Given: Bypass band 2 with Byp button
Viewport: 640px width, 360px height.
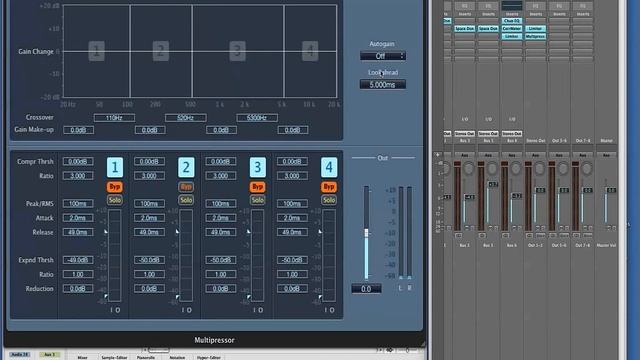Looking at the screenshot, I should coord(186,187).
